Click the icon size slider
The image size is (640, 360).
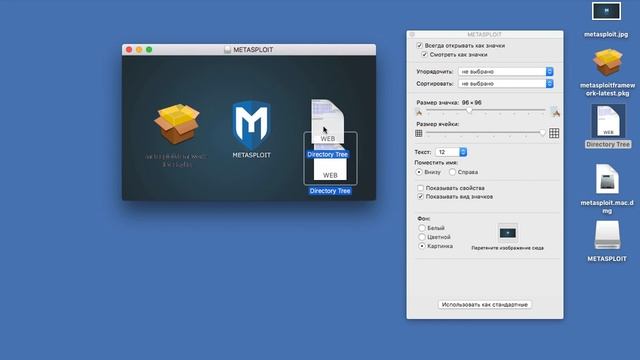(x=486, y=110)
